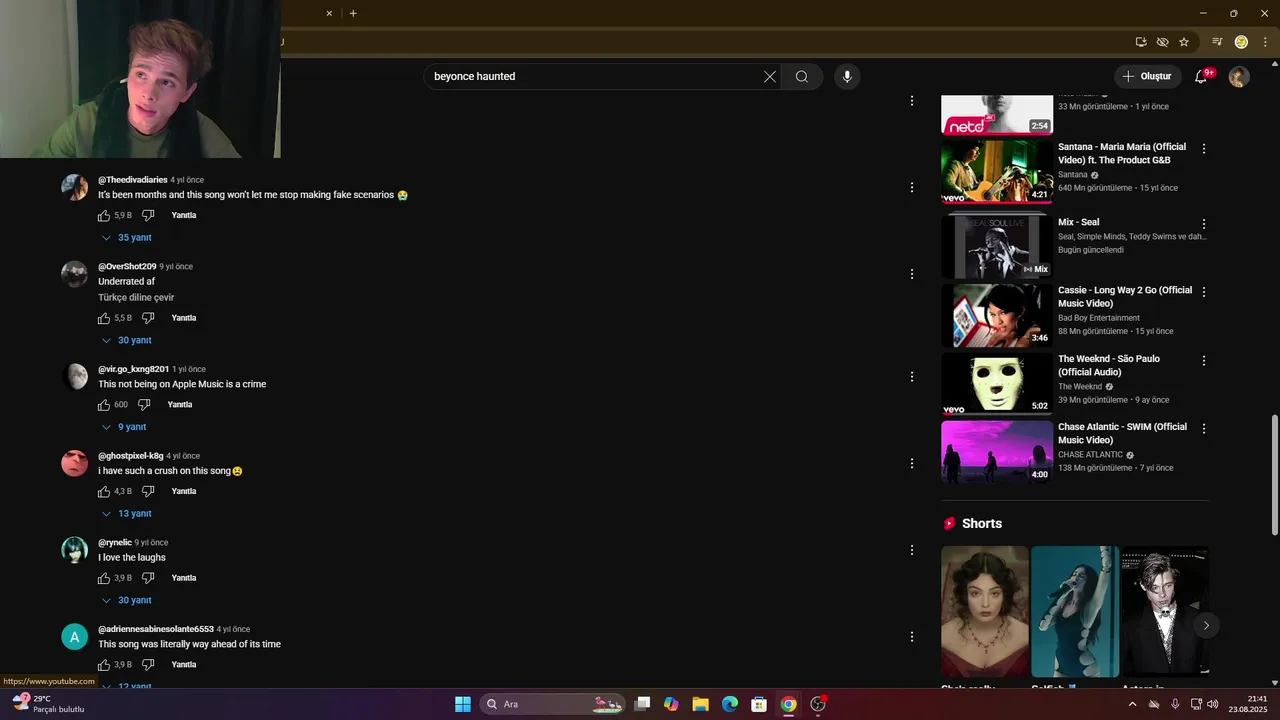Open Cassie Long Way 2 Go thumbnail
Screen dimensions: 1280x720
click(997, 316)
